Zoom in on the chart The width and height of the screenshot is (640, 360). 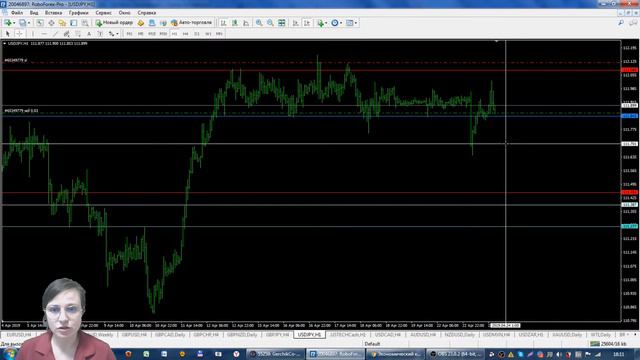coord(259,23)
